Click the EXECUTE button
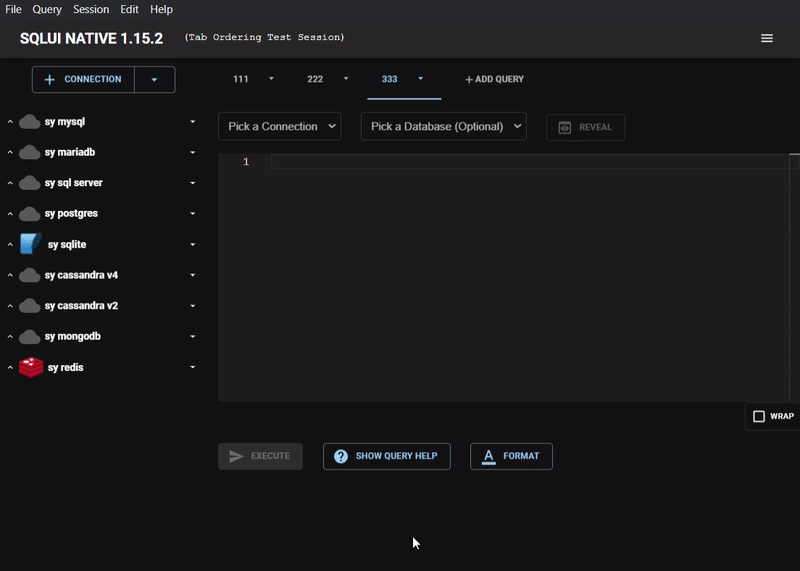This screenshot has width=800, height=571. pyautogui.click(x=260, y=456)
